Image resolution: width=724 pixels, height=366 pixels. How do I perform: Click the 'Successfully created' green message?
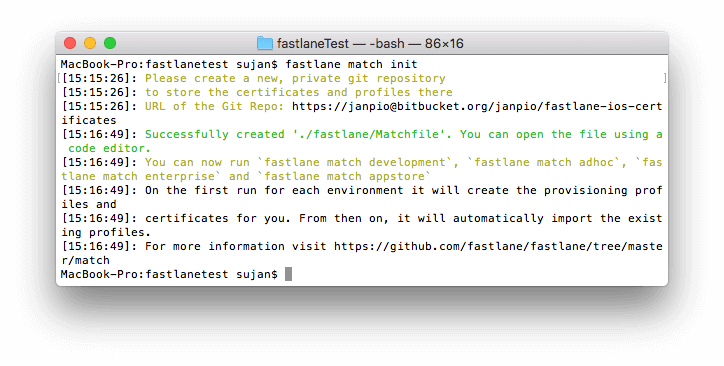click(215, 134)
